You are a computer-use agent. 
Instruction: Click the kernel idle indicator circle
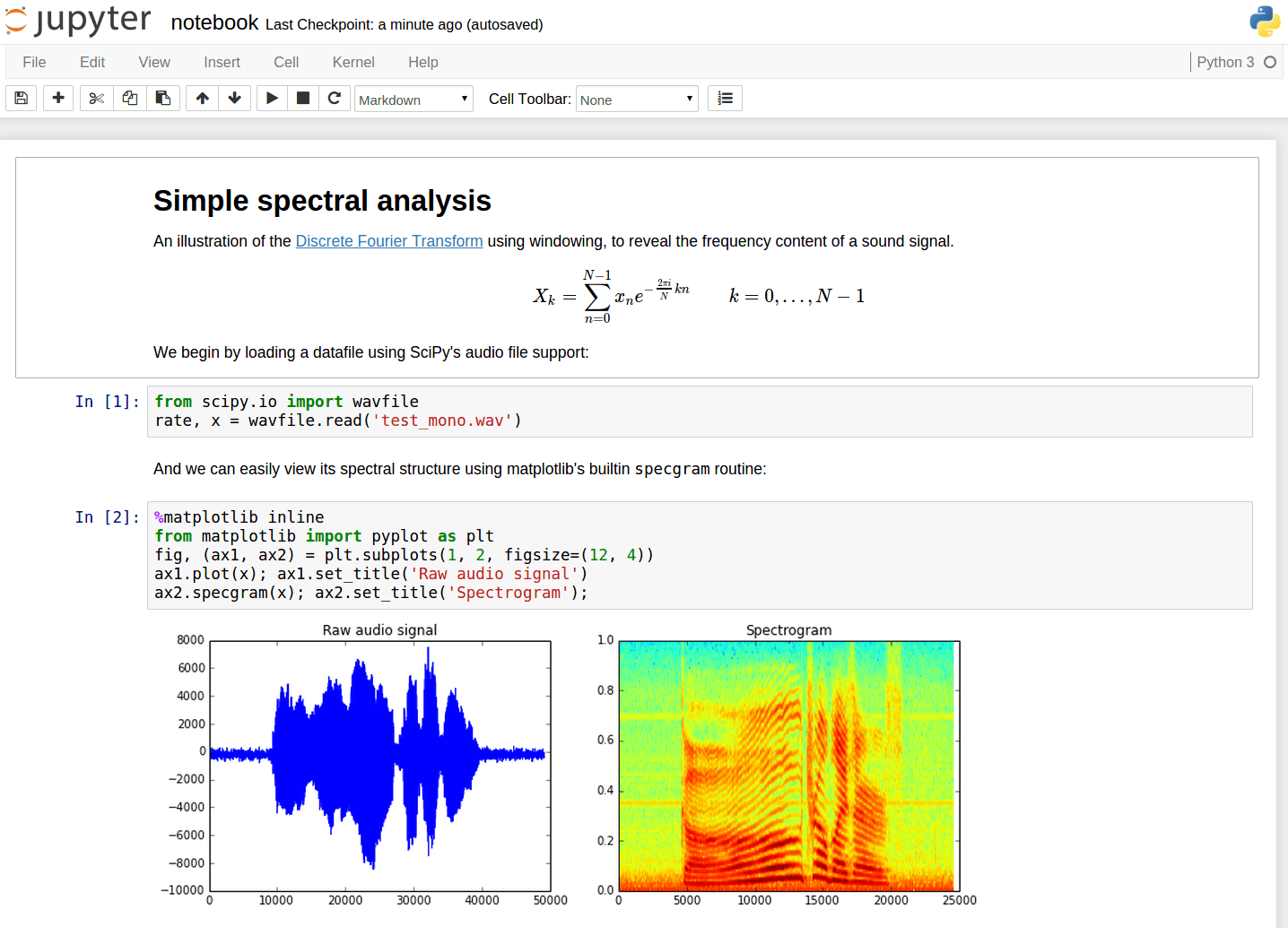tap(1270, 62)
